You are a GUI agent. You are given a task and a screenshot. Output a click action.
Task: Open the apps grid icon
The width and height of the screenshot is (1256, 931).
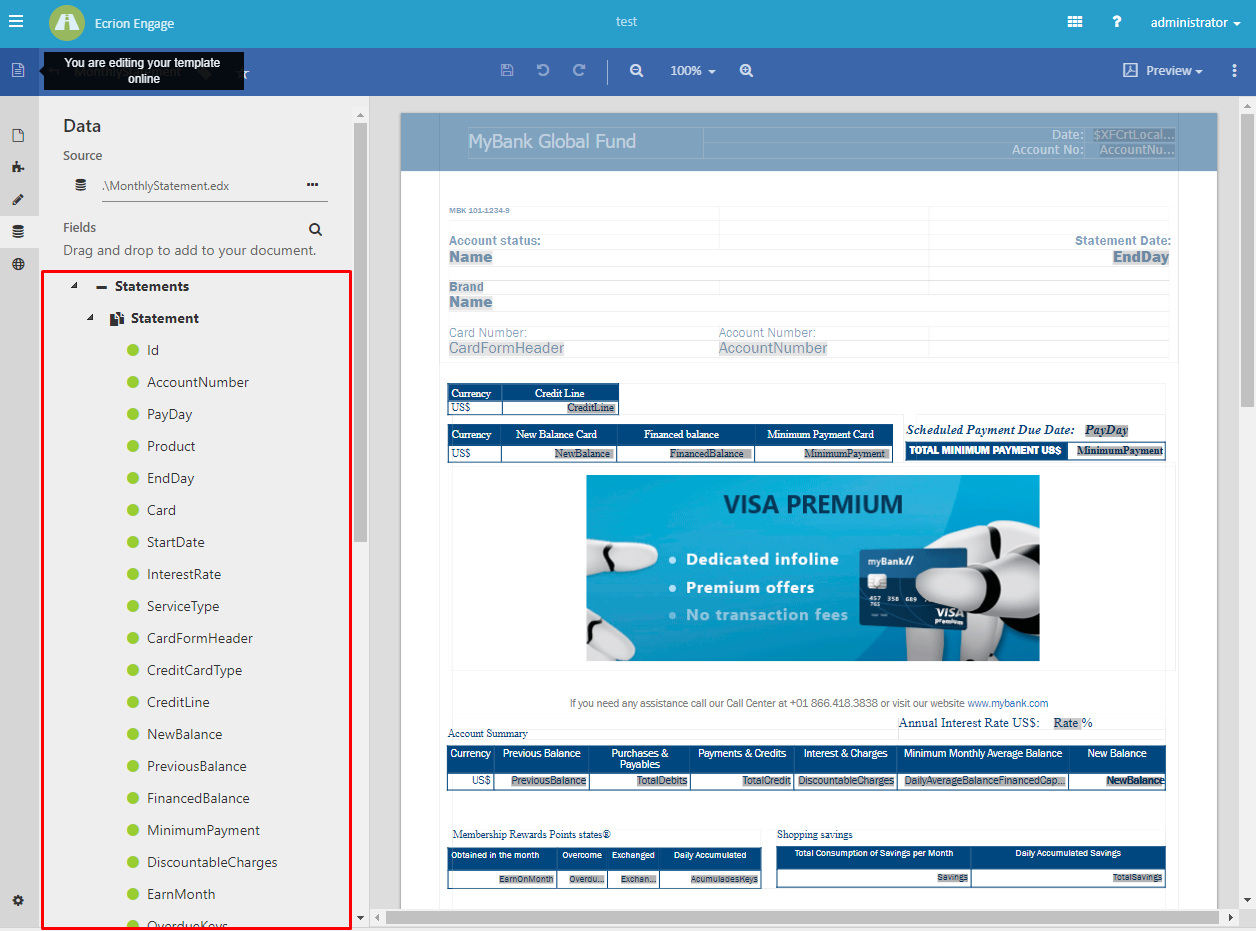pyautogui.click(x=1075, y=22)
